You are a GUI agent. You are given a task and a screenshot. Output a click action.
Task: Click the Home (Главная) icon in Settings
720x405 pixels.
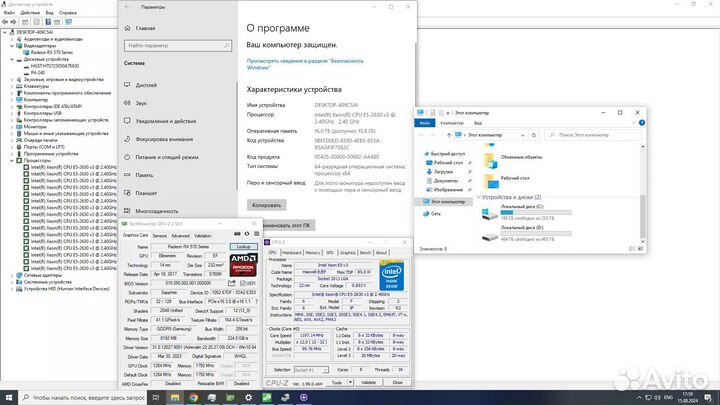click(x=127, y=29)
